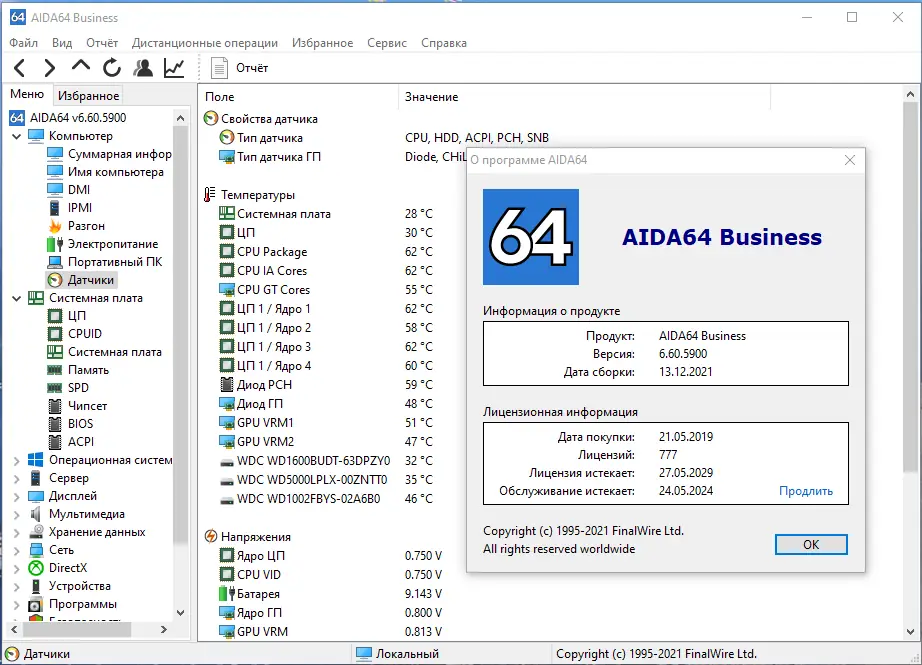
Task: Switch to the Меню panel tab
Action: click(27, 94)
